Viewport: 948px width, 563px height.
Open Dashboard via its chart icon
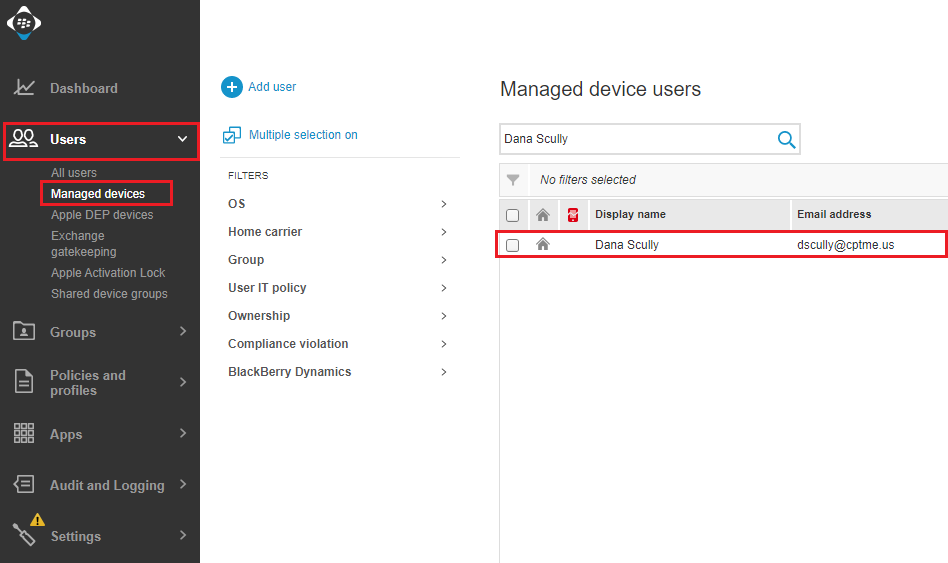(24, 88)
